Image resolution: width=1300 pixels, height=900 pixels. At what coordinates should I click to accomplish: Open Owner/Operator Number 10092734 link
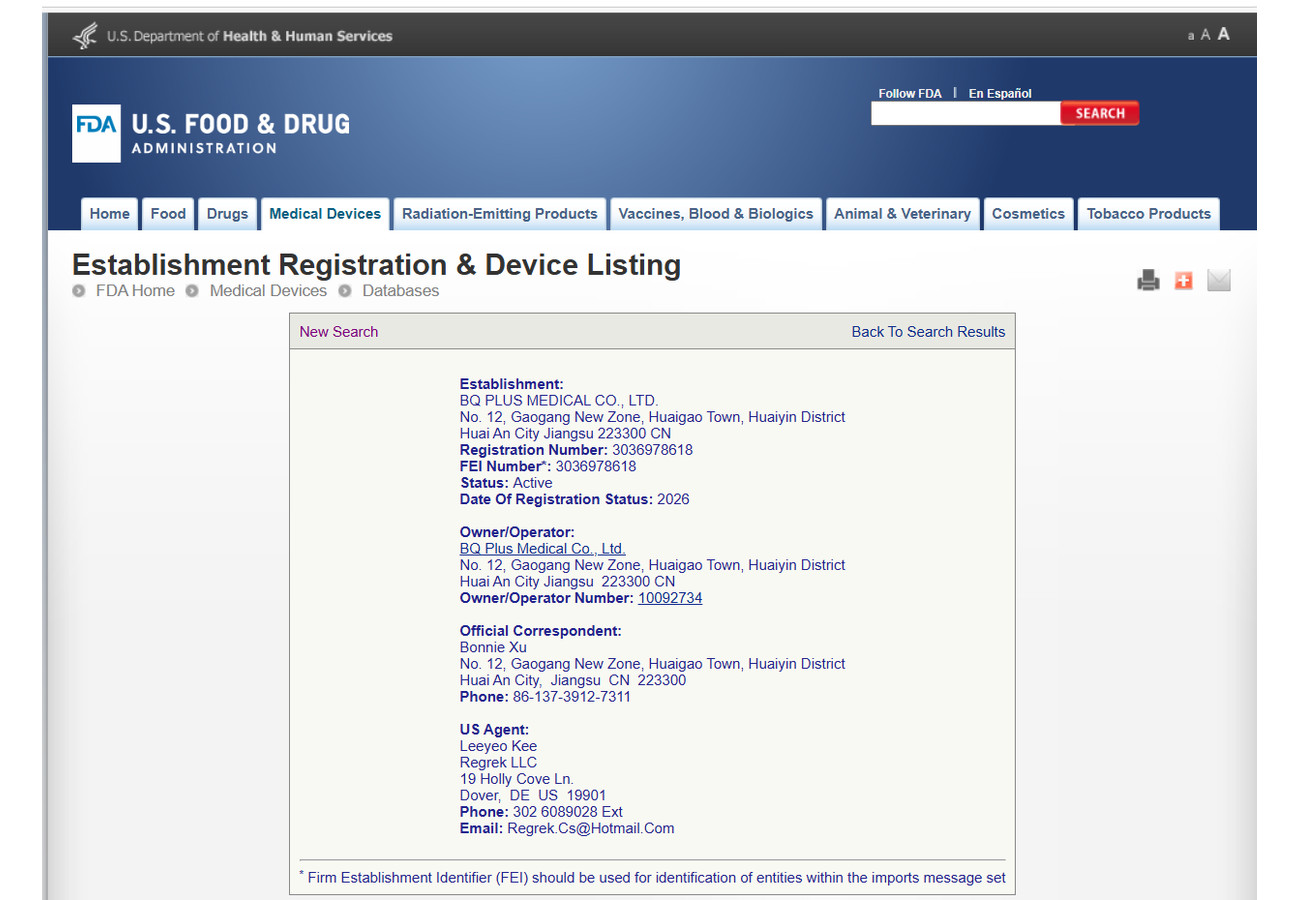tap(670, 598)
